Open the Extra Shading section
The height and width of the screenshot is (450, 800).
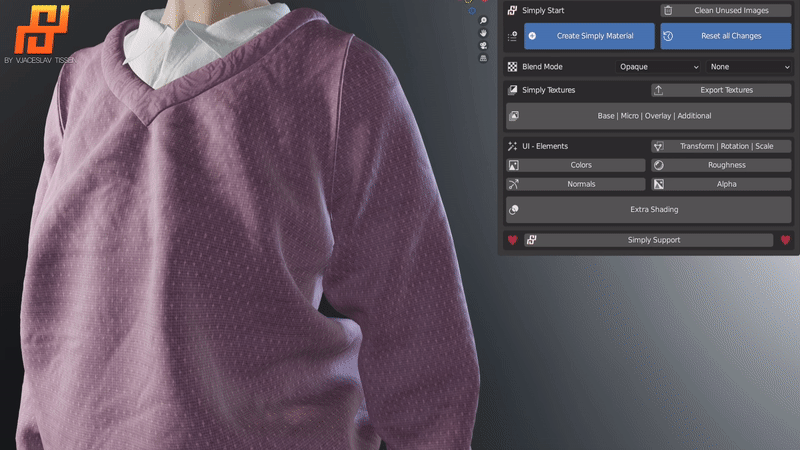648,209
